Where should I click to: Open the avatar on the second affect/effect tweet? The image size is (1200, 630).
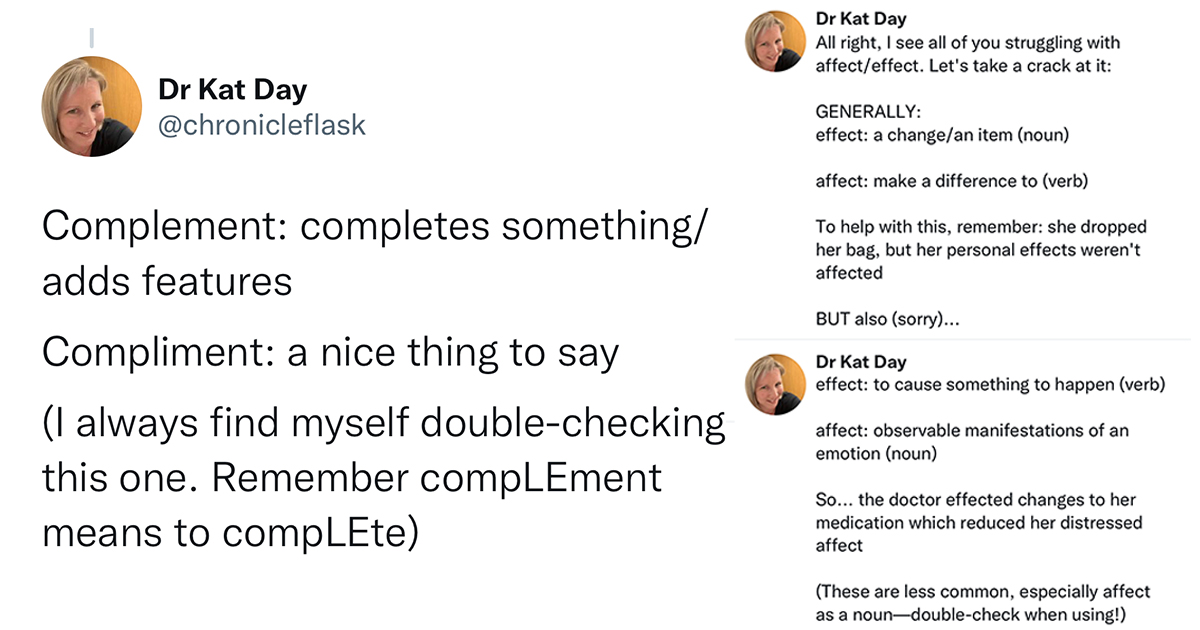(x=775, y=385)
